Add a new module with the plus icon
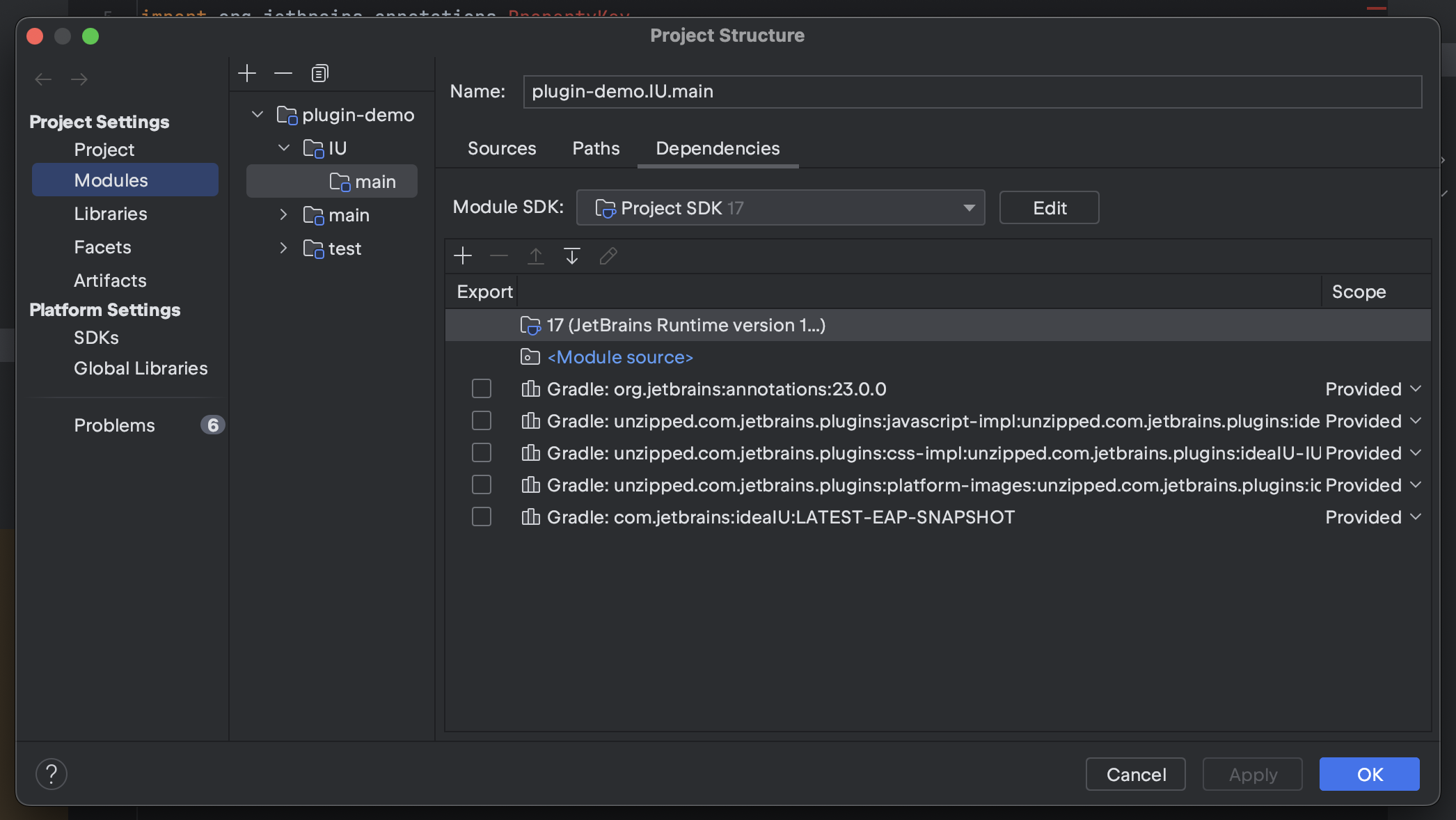This screenshot has width=1456, height=820. [x=247, y=72]
